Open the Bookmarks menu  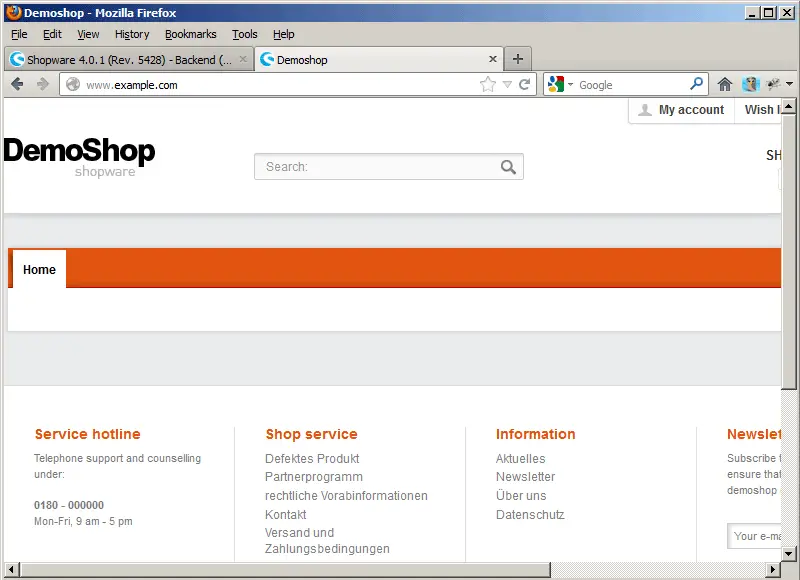point(190,34)
